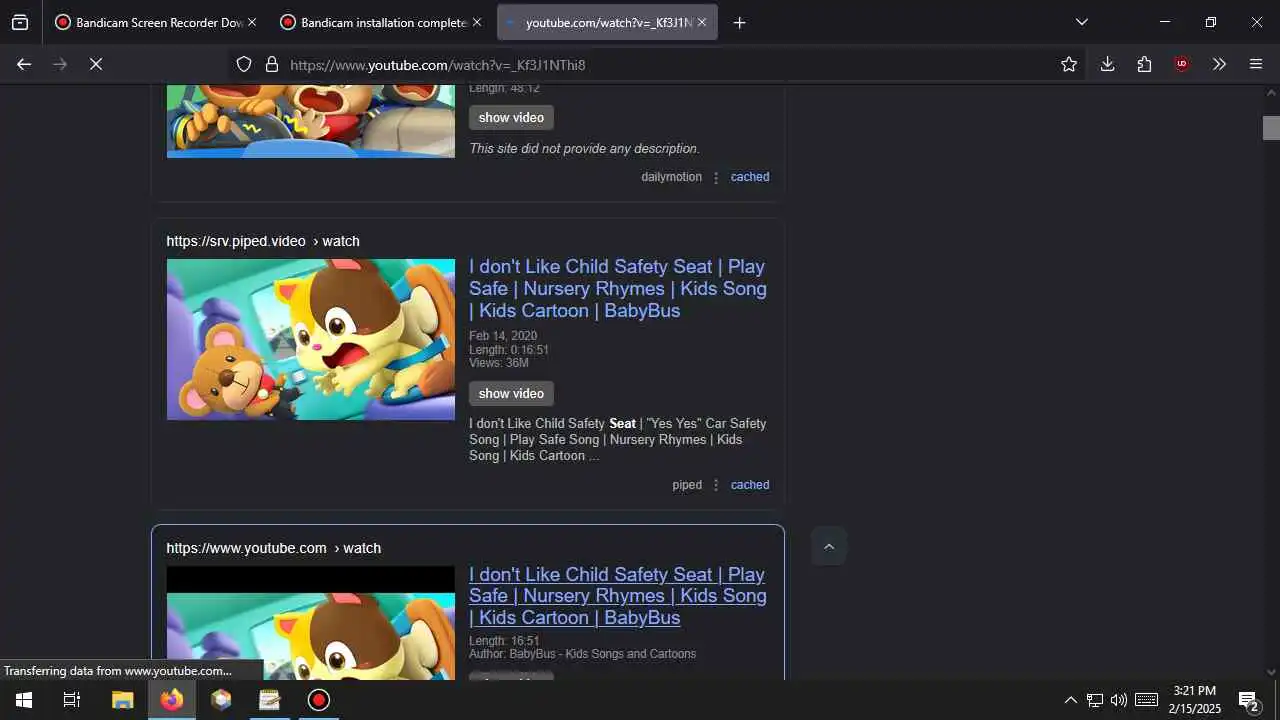1280x720 pixels.
Task: Open tracking protection shield icon
Action: tap(244, 64)
